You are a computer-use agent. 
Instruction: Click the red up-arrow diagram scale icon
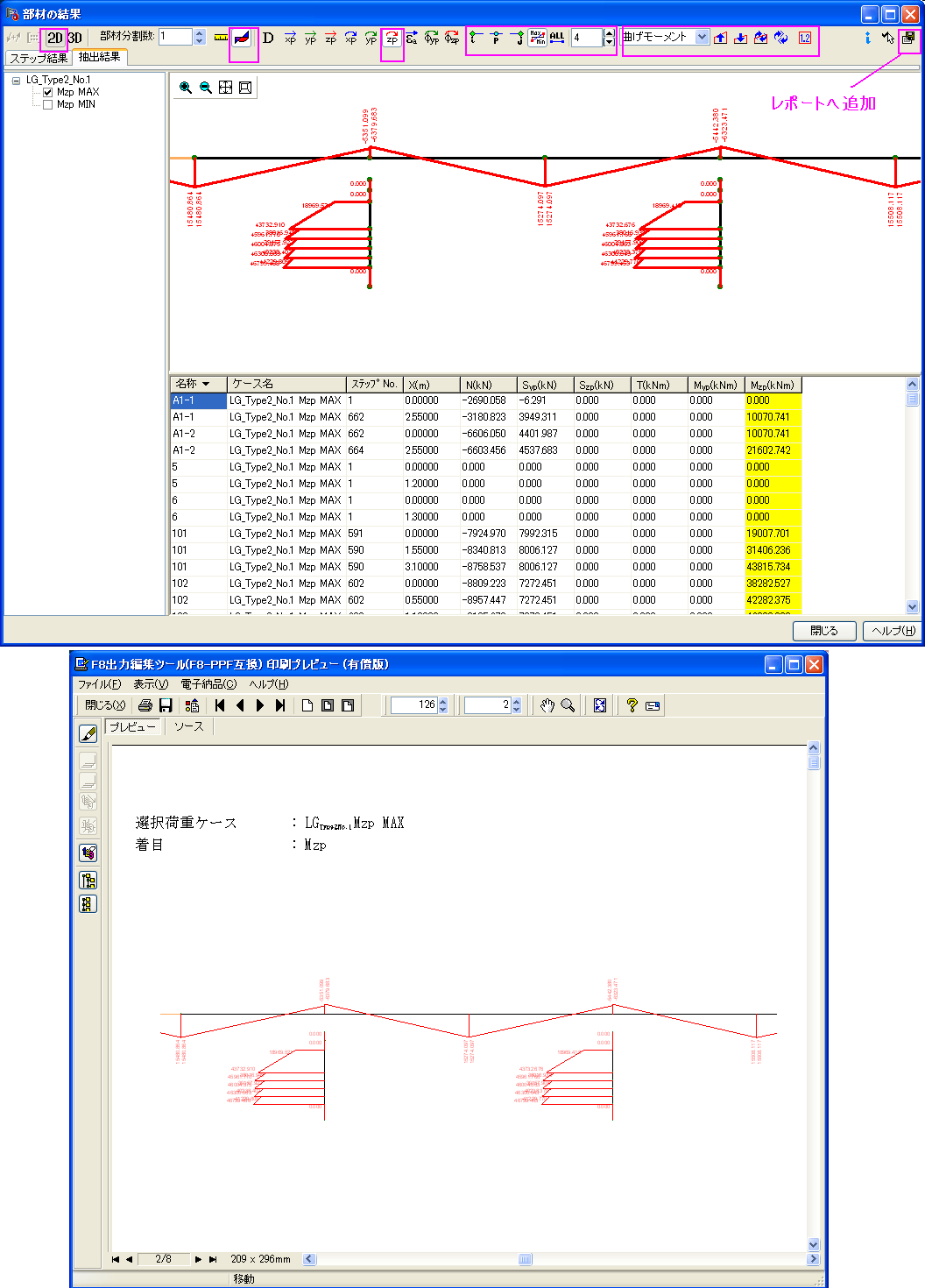click(720, 38)
